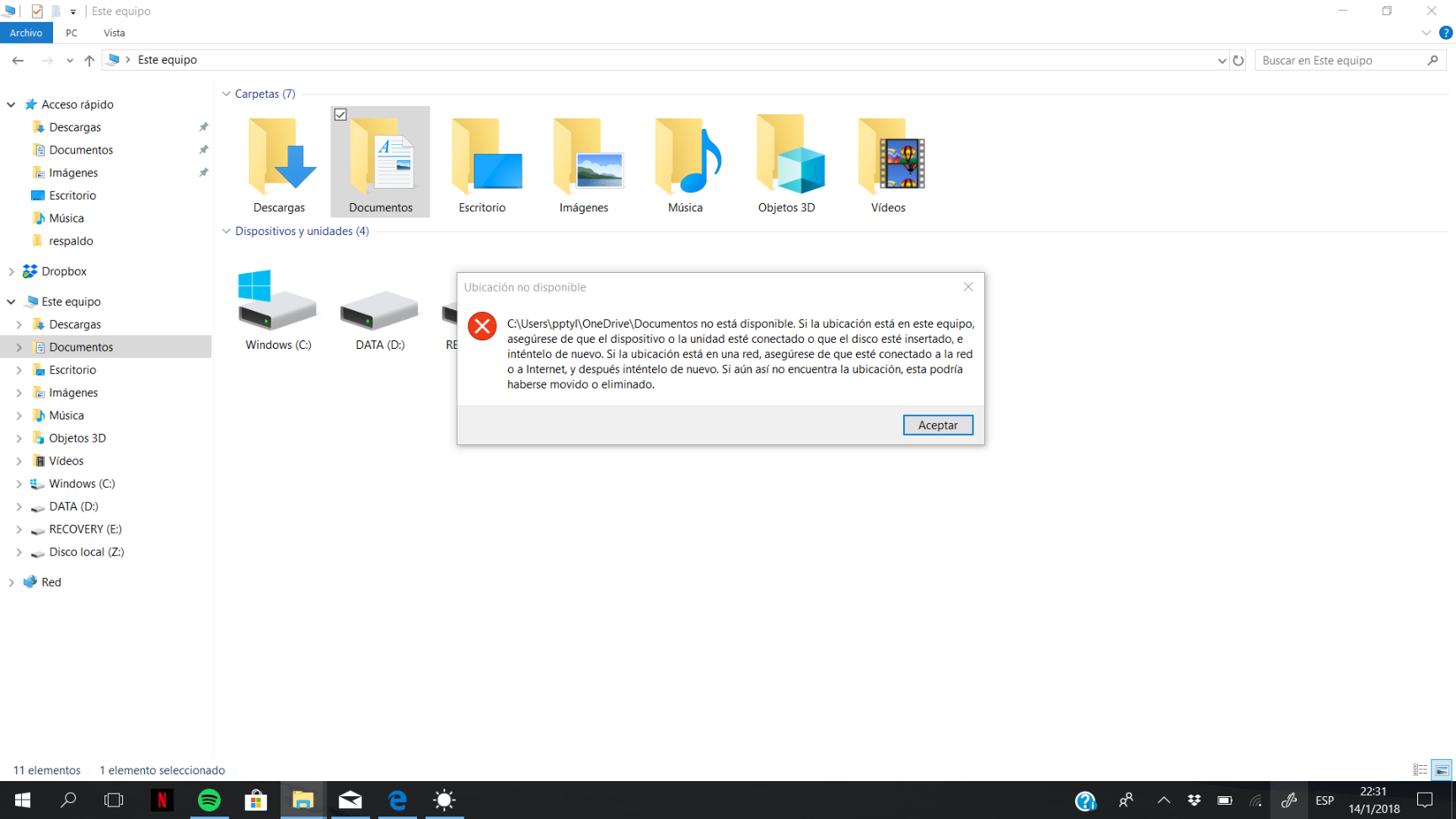Go back with the back arrow
Viewport: 1456px width, 819px height.
tap(18, 60)
